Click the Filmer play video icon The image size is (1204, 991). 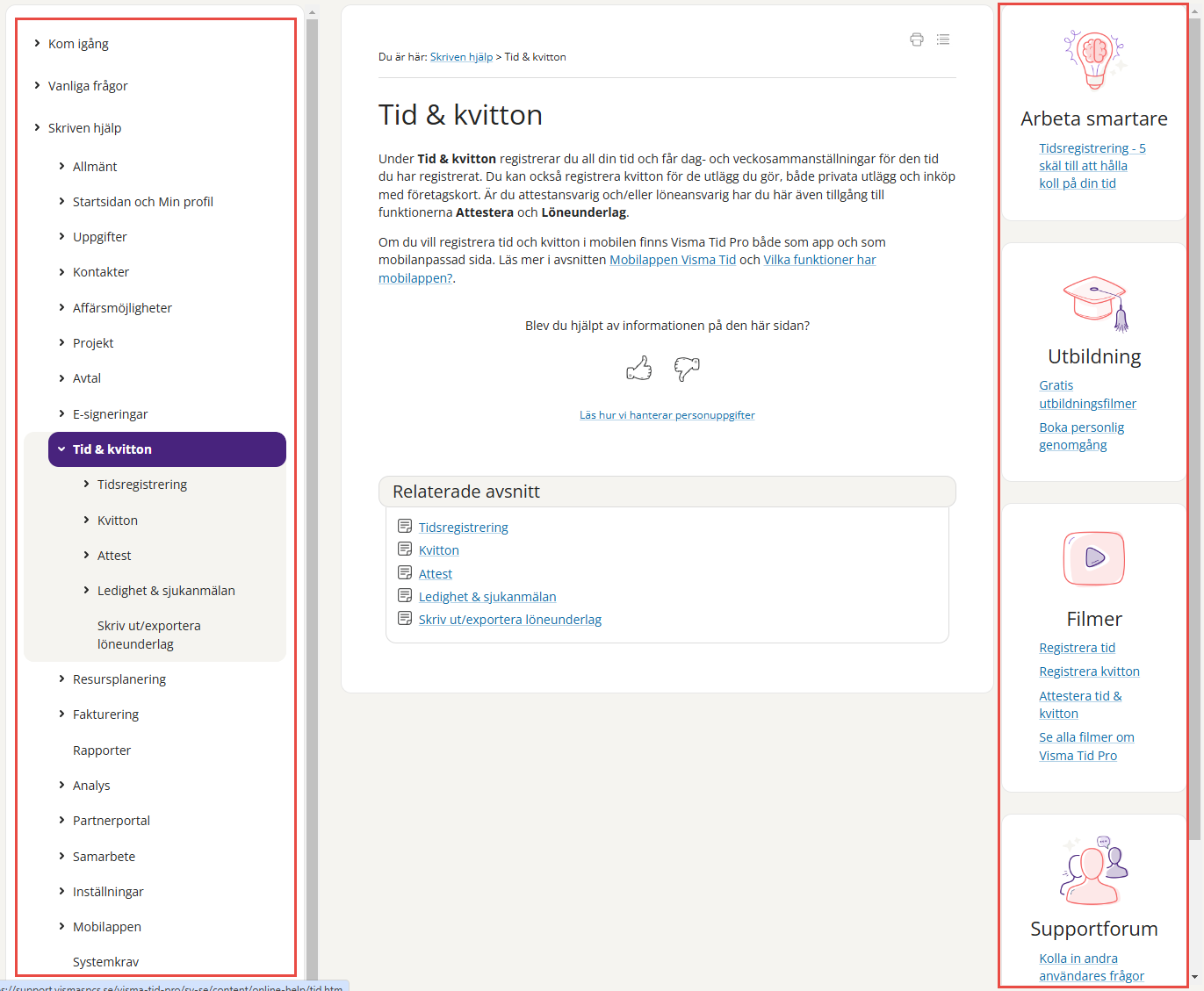[1094, 558]
